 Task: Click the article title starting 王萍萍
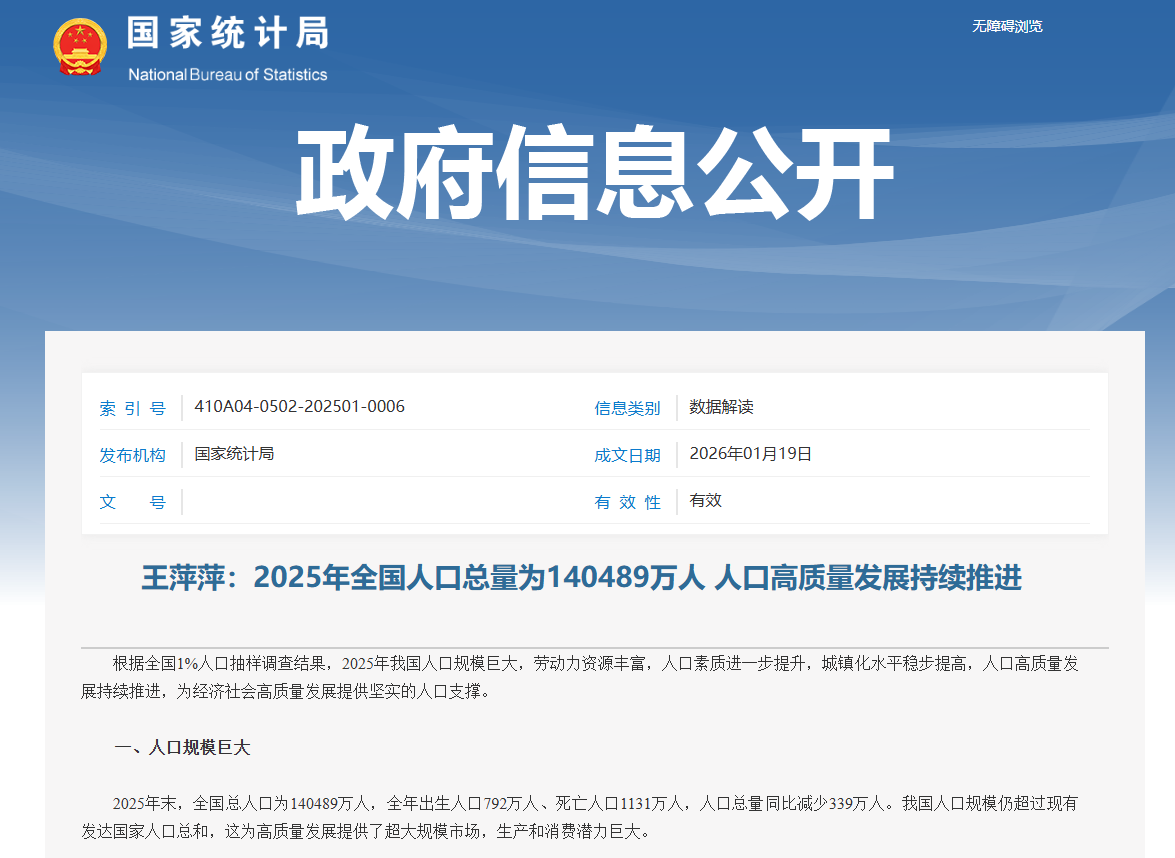point(582,578)
